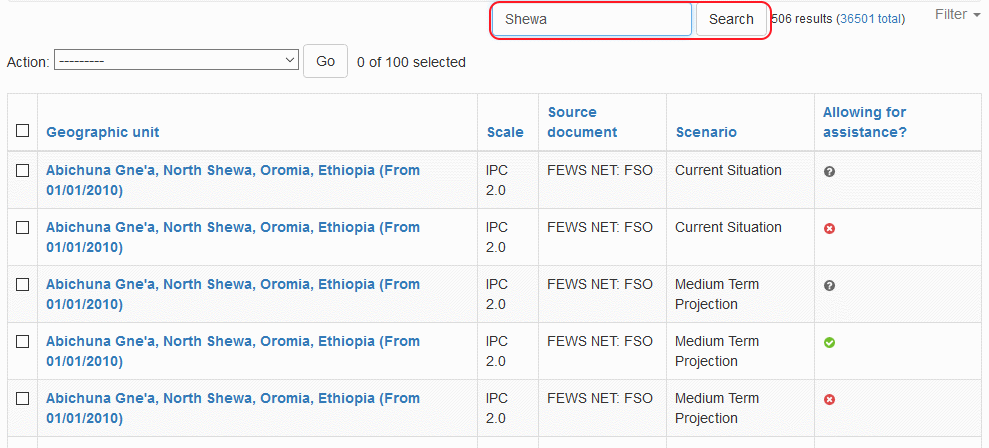Open the Action dropdown menu
Image resolution: width=989 pixels, height=448 pixels.
point(177,61)
